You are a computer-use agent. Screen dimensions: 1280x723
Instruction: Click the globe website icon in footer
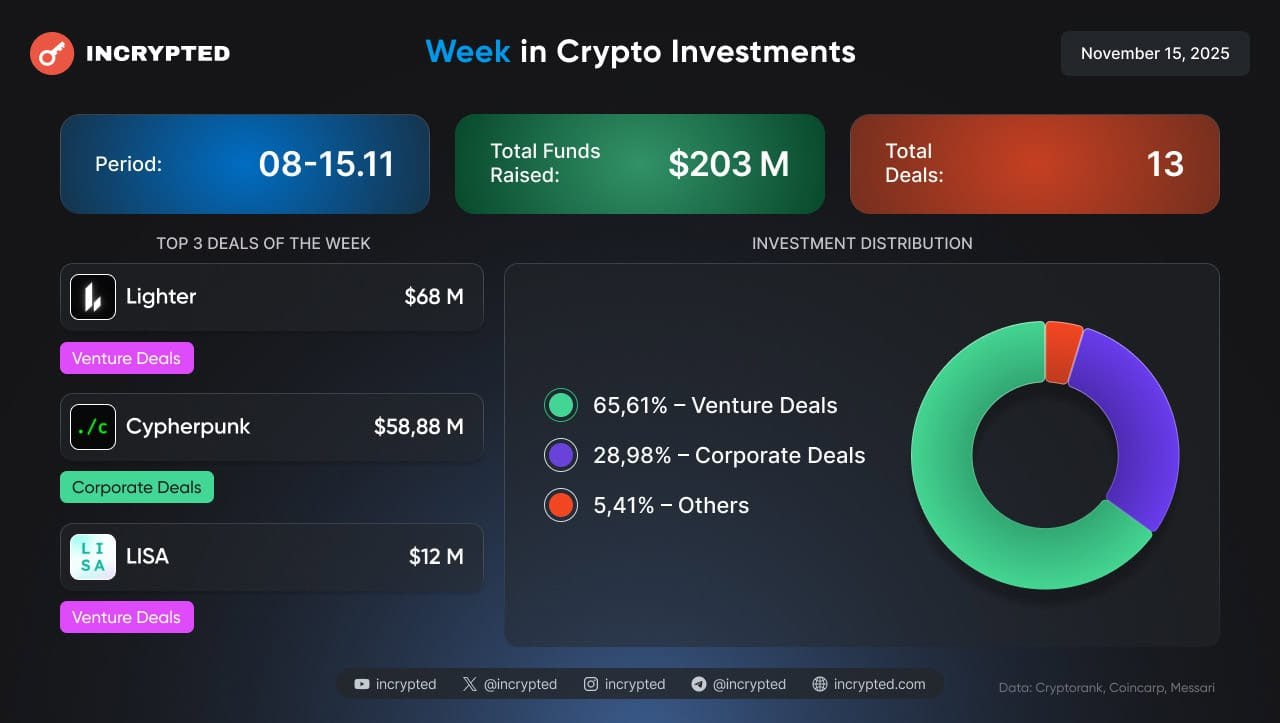pos(820,684)
